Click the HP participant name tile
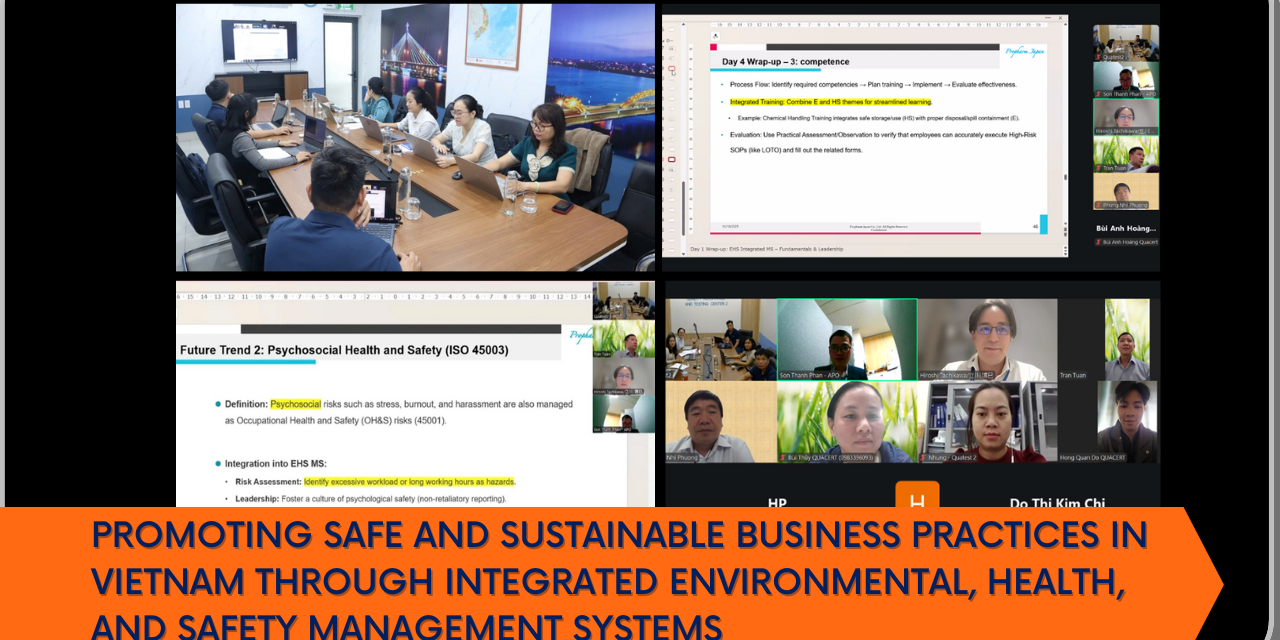Image resolution: width=1280 pixels, height=640 pixels. (776, 502)
